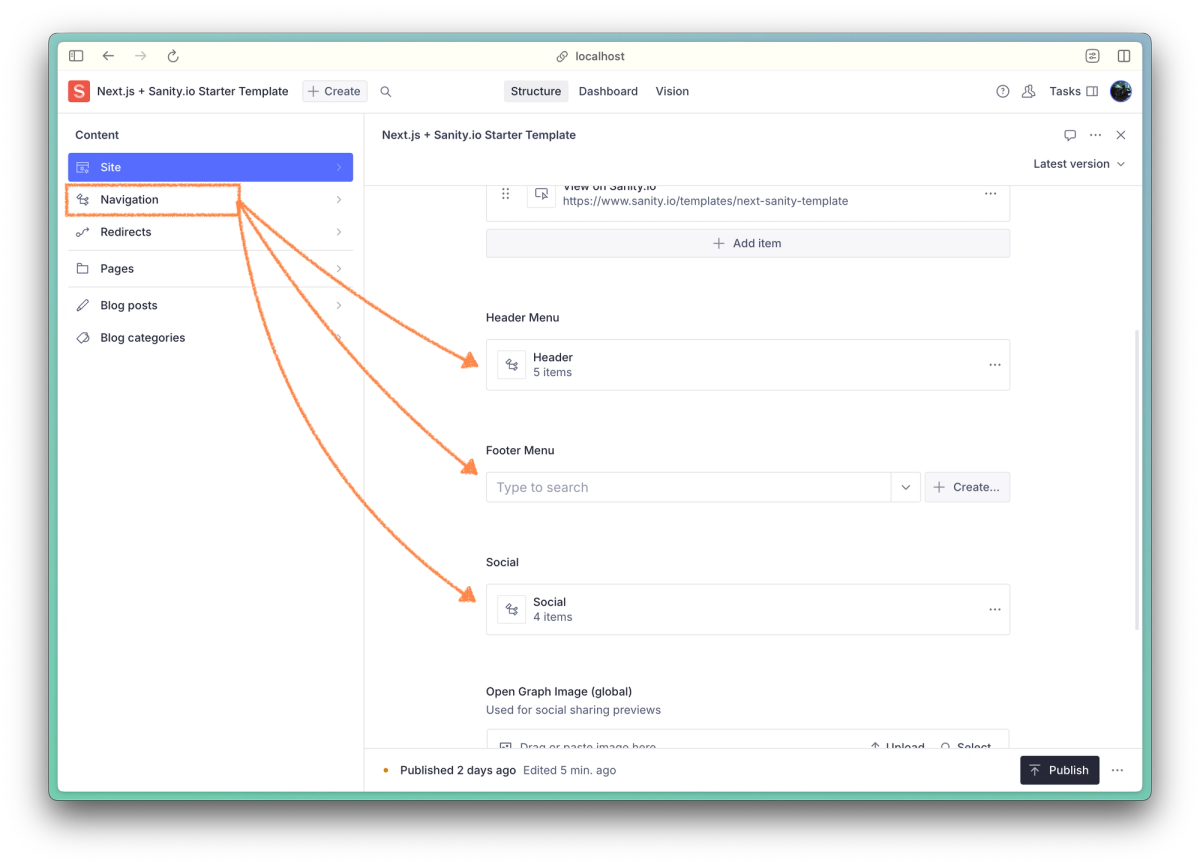This screenshot has height=865, width=1200.
Task: Click the Pages chevron arrow
Action: (339, 268)
